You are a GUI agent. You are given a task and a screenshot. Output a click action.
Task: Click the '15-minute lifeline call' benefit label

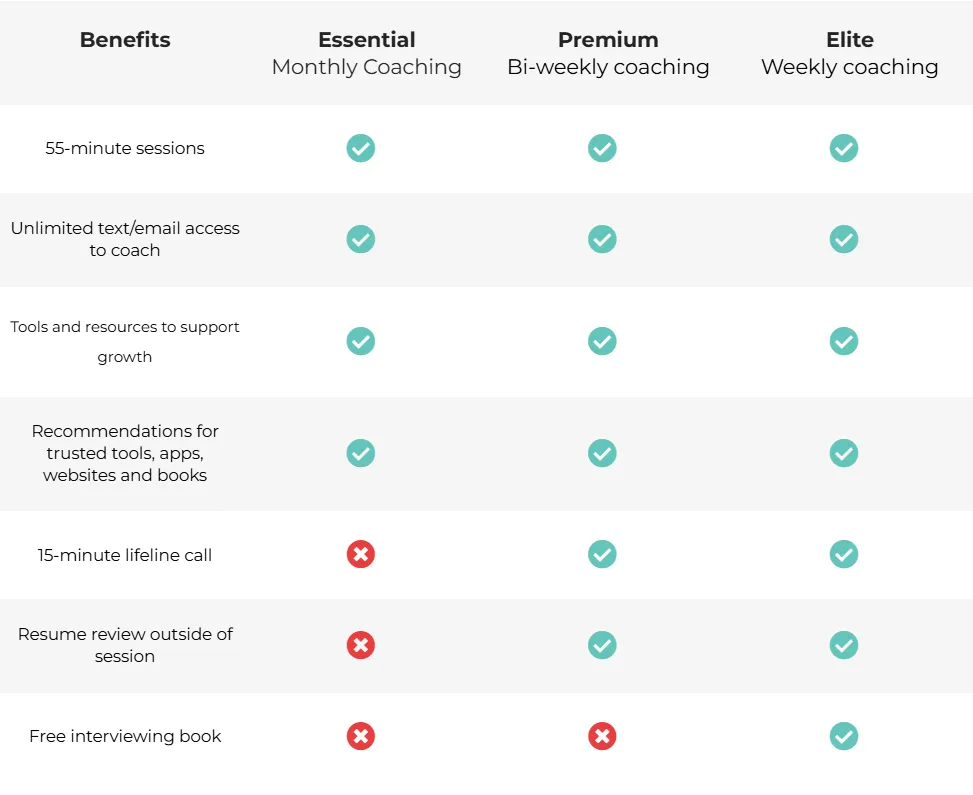pos(125,555)
